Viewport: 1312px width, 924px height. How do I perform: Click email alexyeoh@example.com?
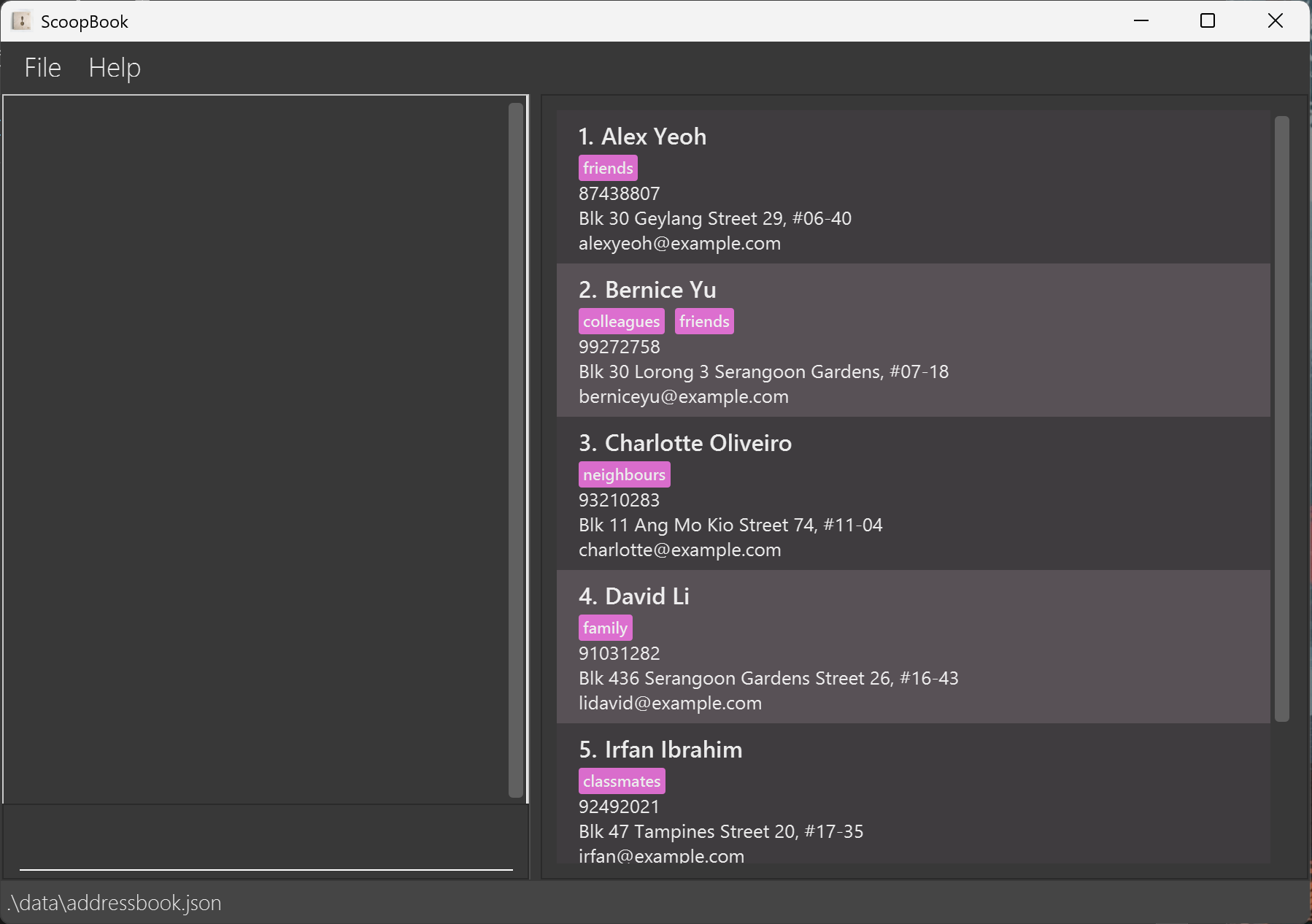tap(679, 243)
